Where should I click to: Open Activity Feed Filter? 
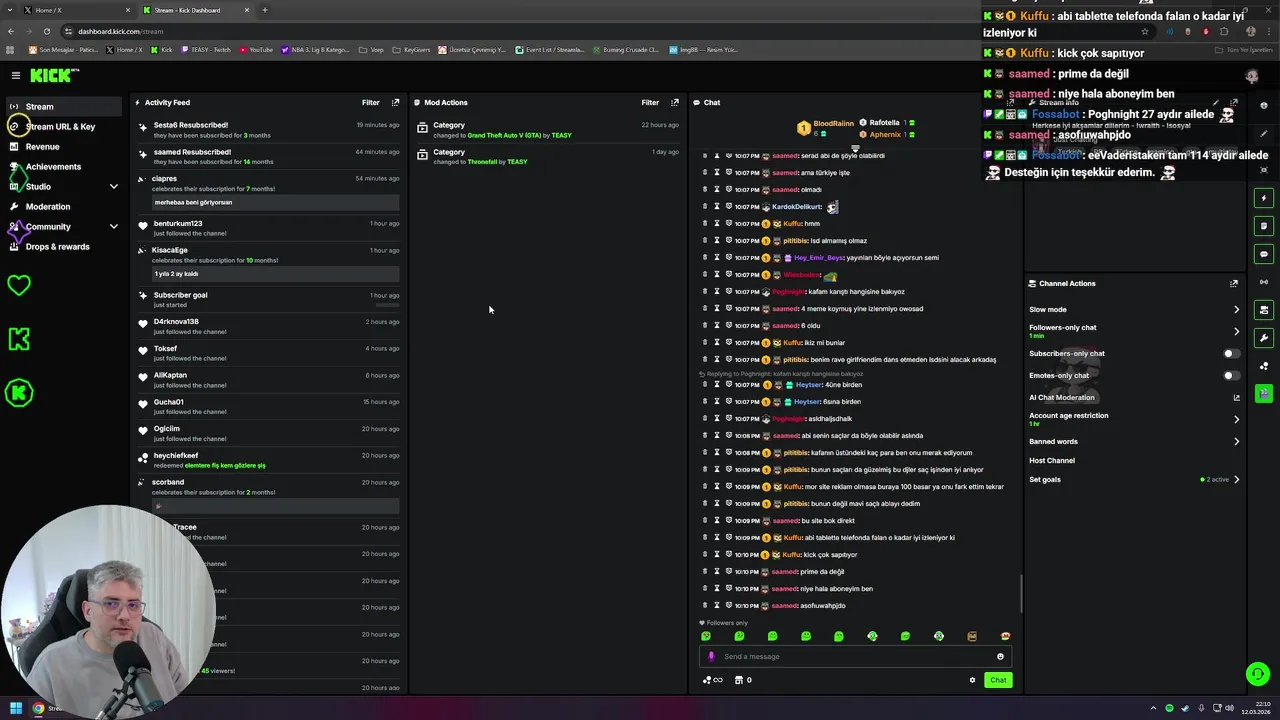[x=370, y=102]
